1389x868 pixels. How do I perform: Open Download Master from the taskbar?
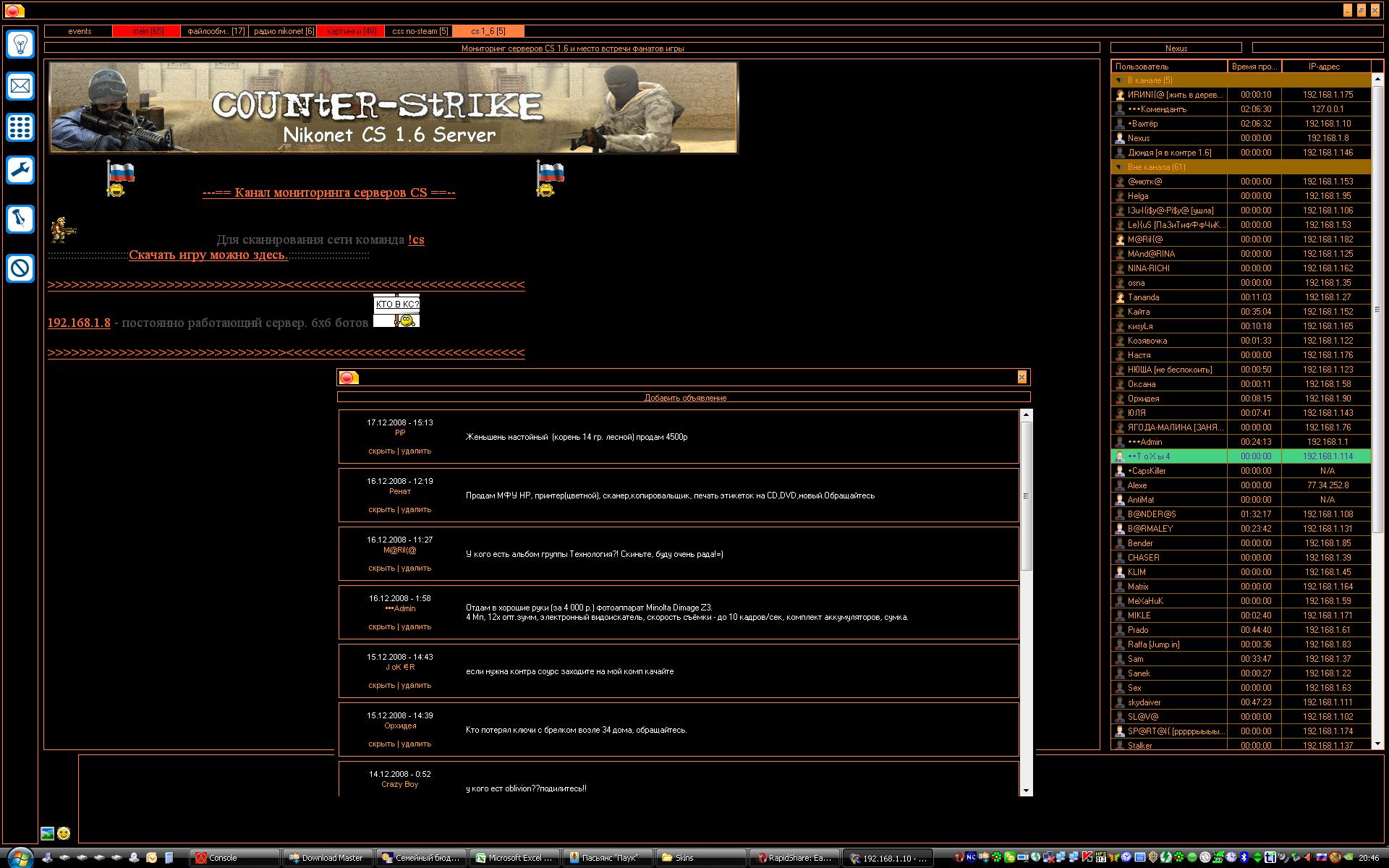327,858
